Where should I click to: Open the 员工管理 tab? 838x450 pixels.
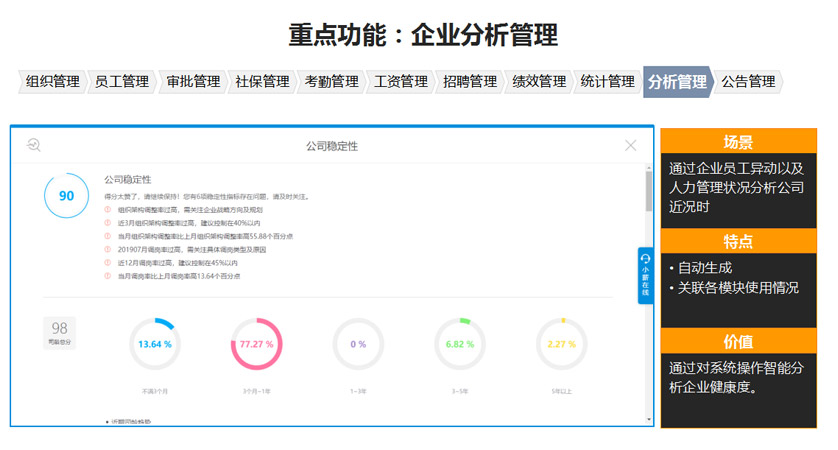click(x=121, y=82)
